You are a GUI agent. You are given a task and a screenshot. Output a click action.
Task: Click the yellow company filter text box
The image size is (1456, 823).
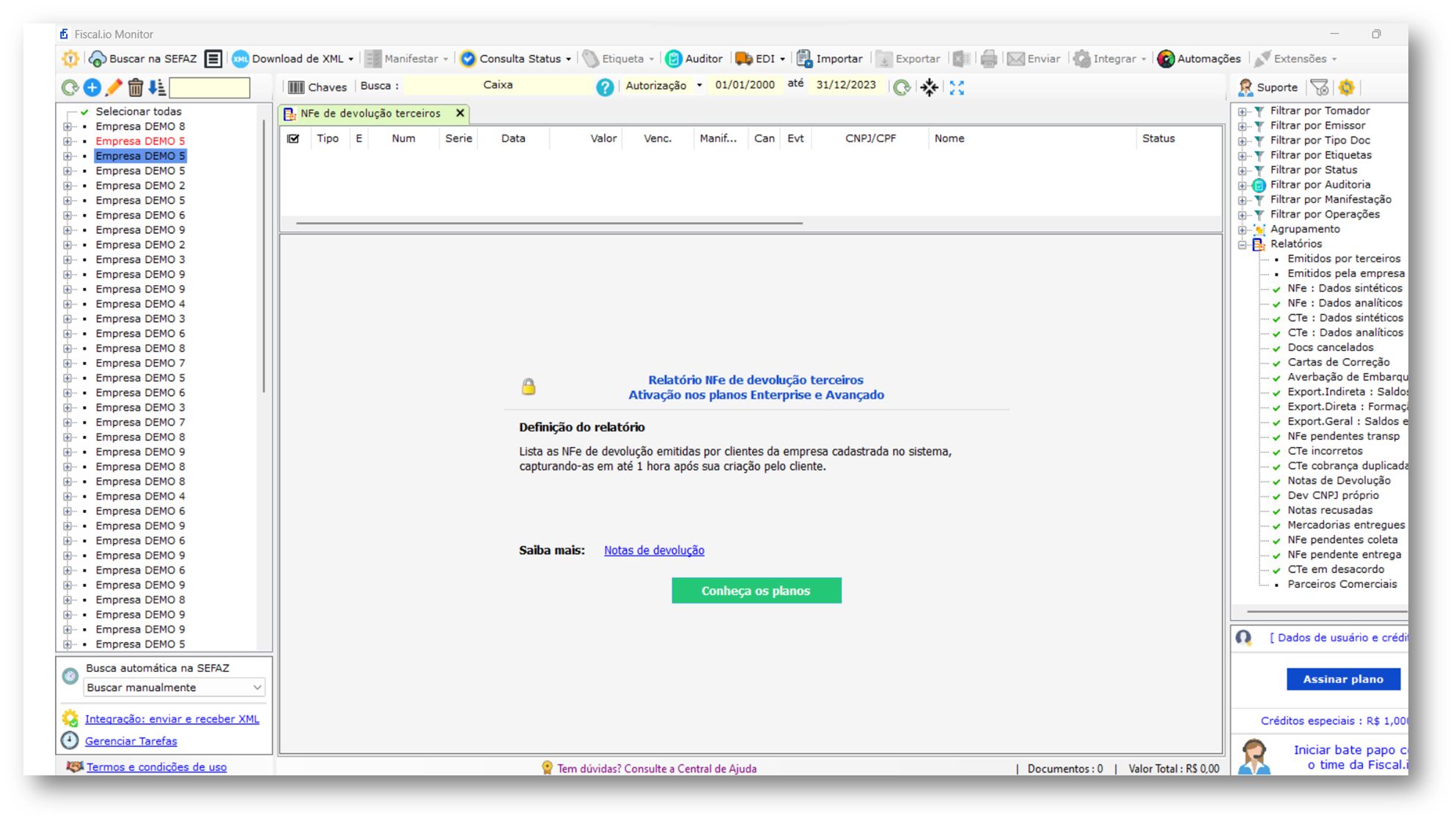click(x=210, y=88)
